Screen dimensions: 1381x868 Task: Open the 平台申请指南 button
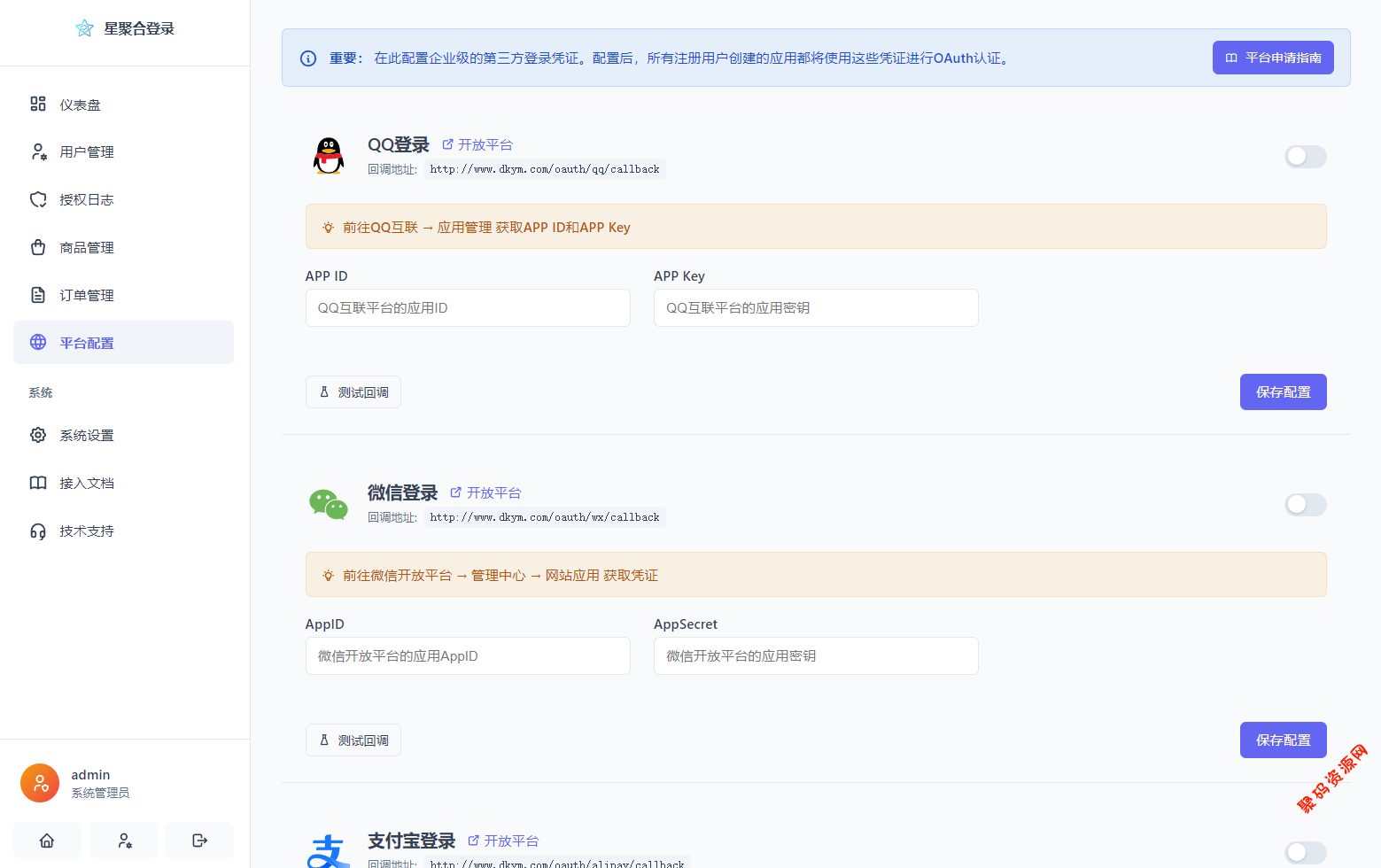(1272, 58)
